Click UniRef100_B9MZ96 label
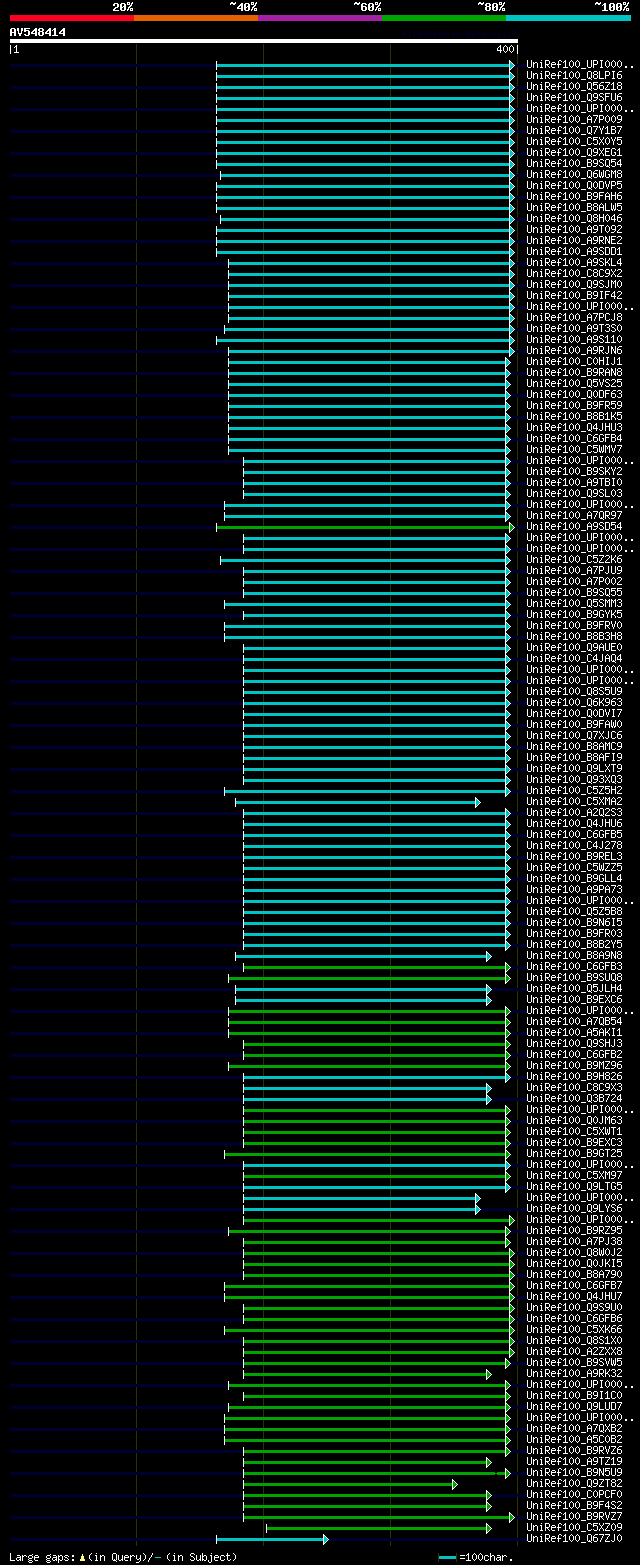This screenshot has width=640, height=1565. pyautogui.click(x=574, y=1065)
